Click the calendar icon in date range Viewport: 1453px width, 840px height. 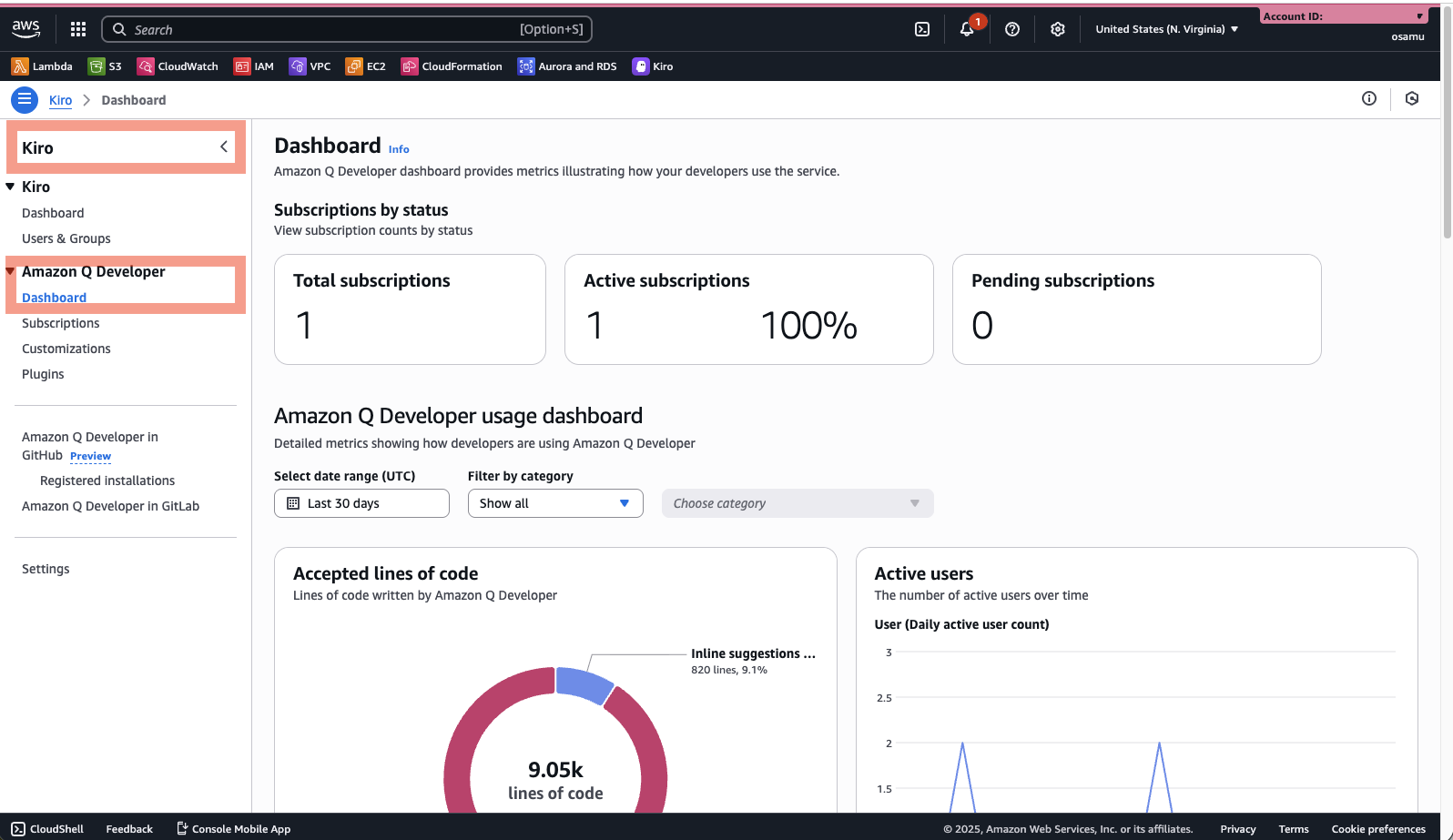tap(293, 503)
